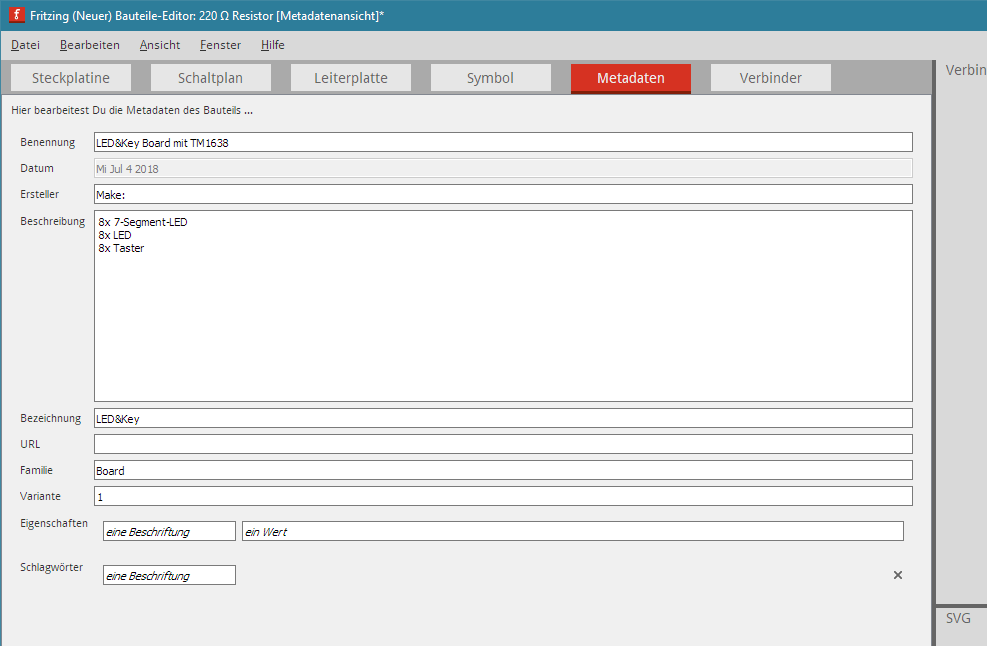Click the Fritzing app icon in title bar
This screenshot has width=987, height=646.
tap(16, 15)
